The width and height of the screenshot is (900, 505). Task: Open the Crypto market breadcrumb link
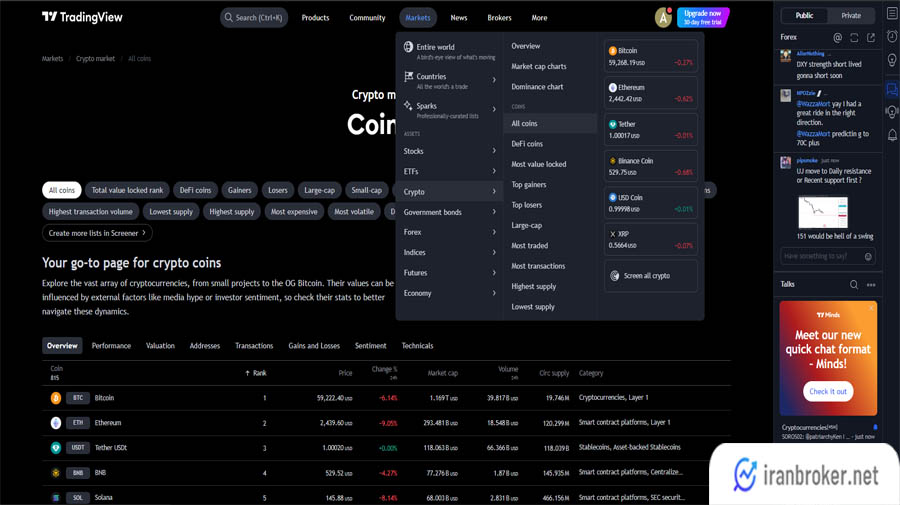coord(95,59)
